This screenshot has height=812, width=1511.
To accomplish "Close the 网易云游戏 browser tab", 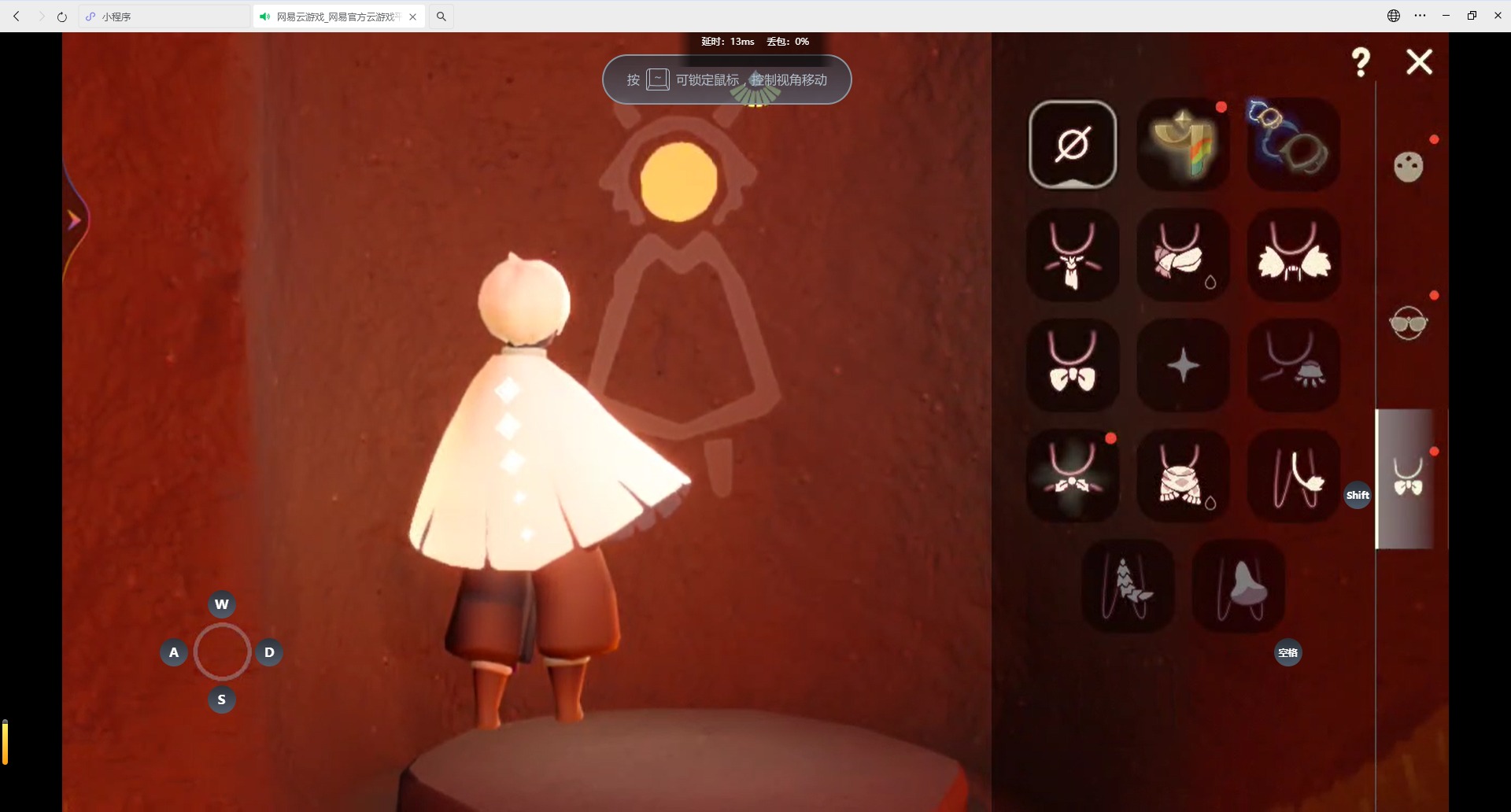I will click(413, 17).
